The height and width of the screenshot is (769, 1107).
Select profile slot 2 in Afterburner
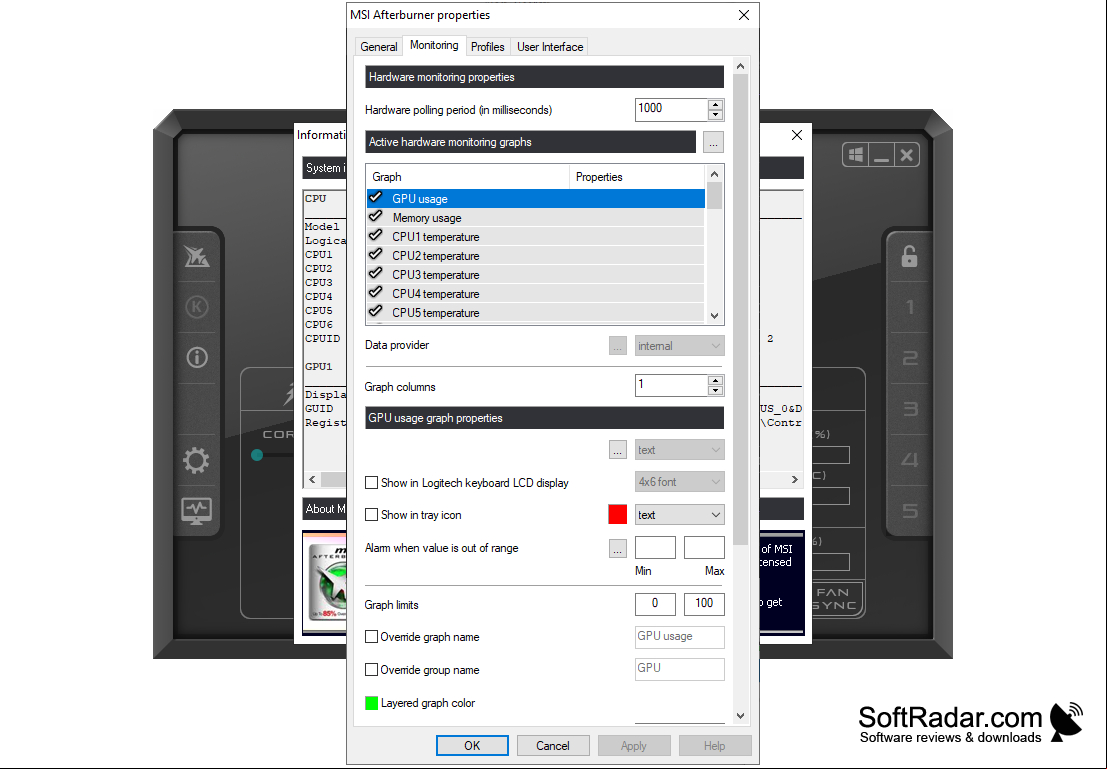click(x=909, y=357)
